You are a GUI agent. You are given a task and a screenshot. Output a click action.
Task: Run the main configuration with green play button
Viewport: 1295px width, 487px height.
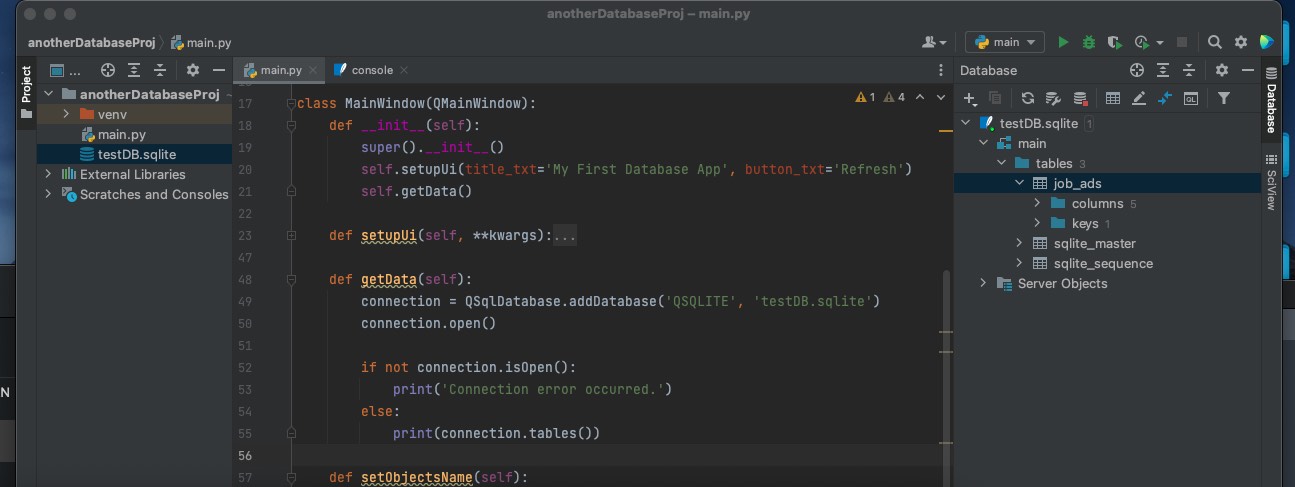pyautogui.click(x=1063, y=42)
